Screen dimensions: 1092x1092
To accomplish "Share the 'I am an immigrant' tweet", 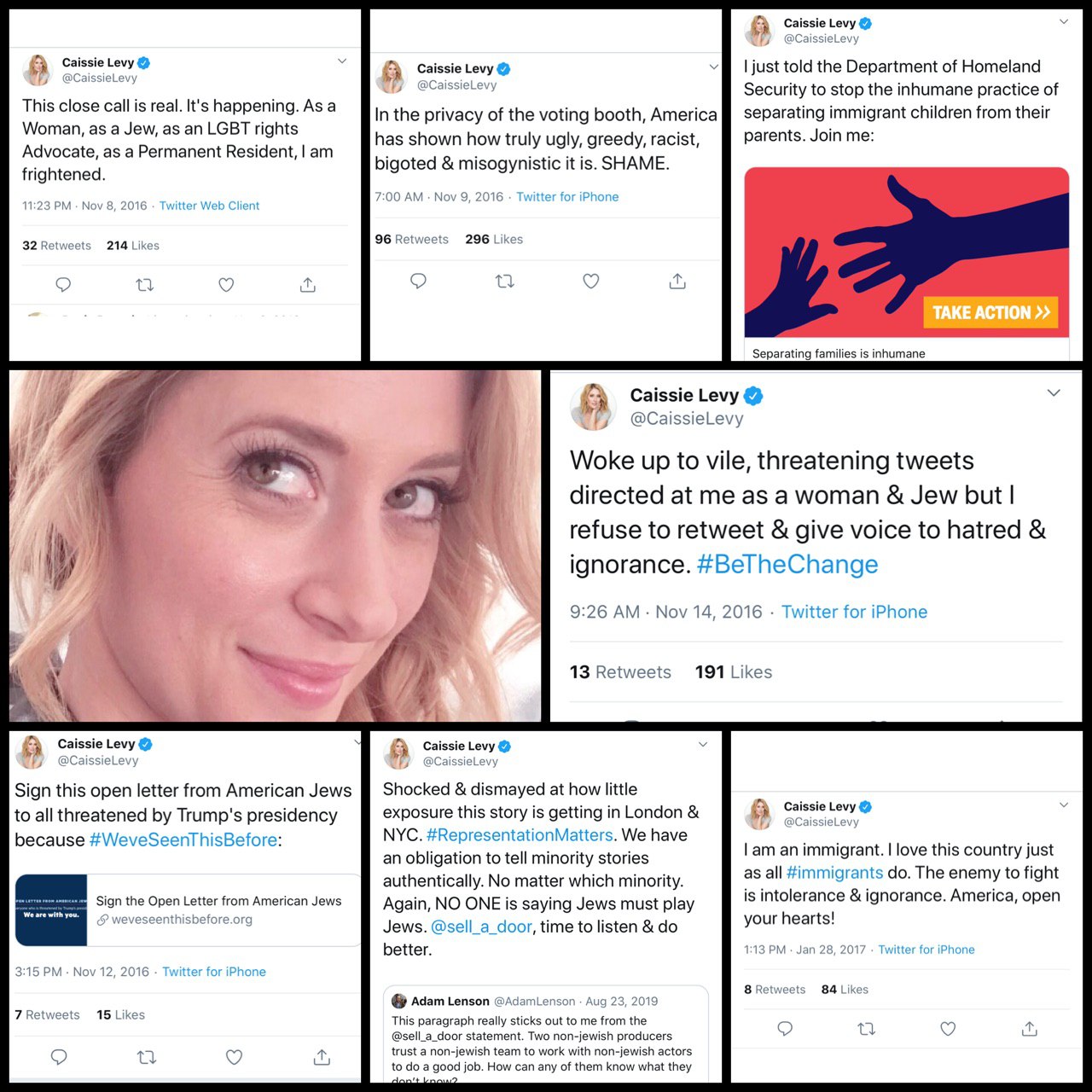I will pos(1030,1029).
